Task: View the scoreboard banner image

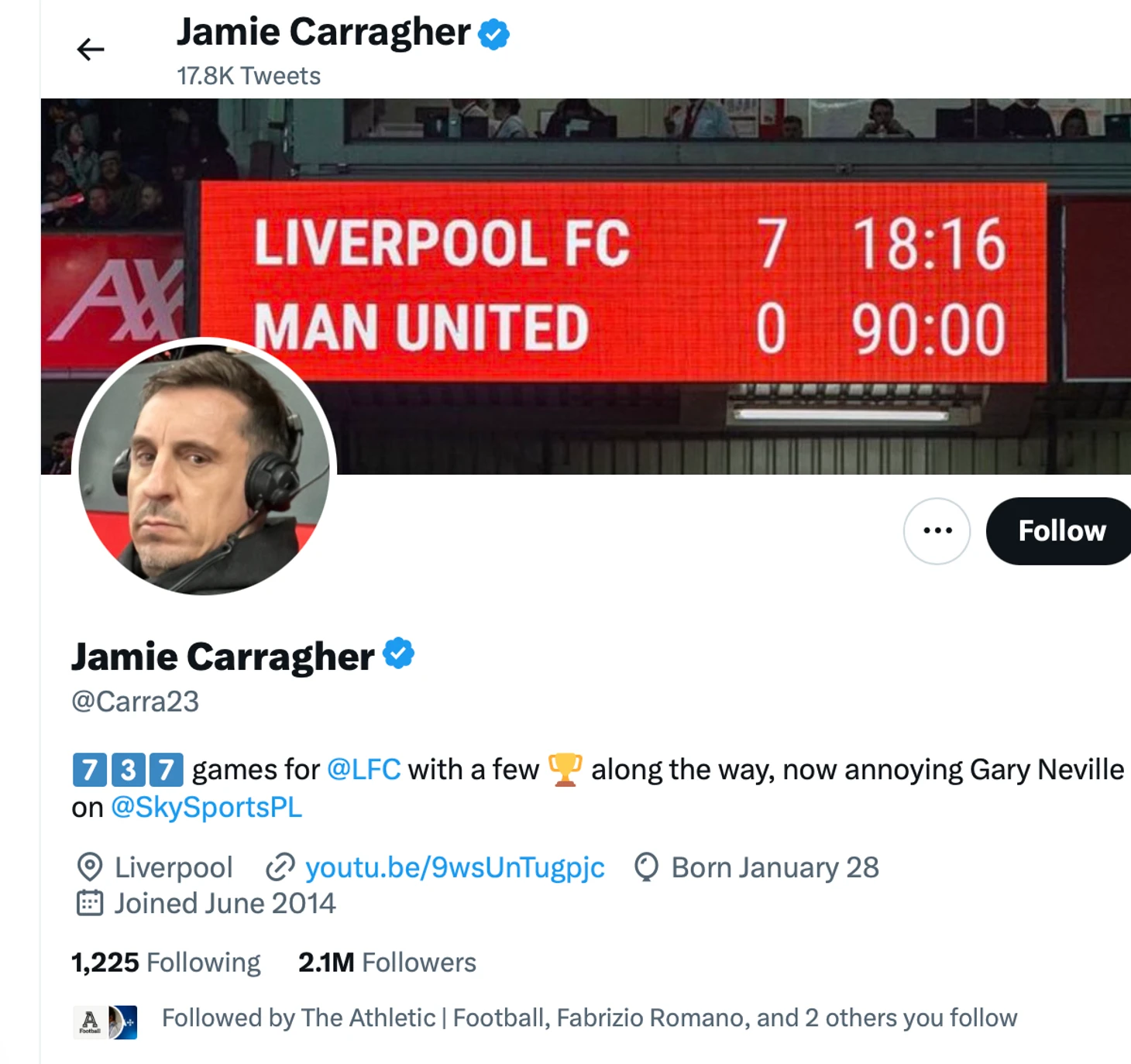Action: click(x=586, y=286)
